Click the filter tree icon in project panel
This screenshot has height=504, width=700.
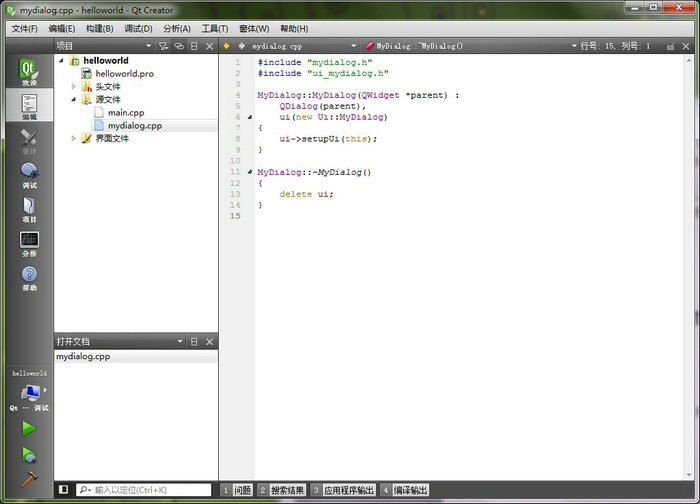coord(163,46)
